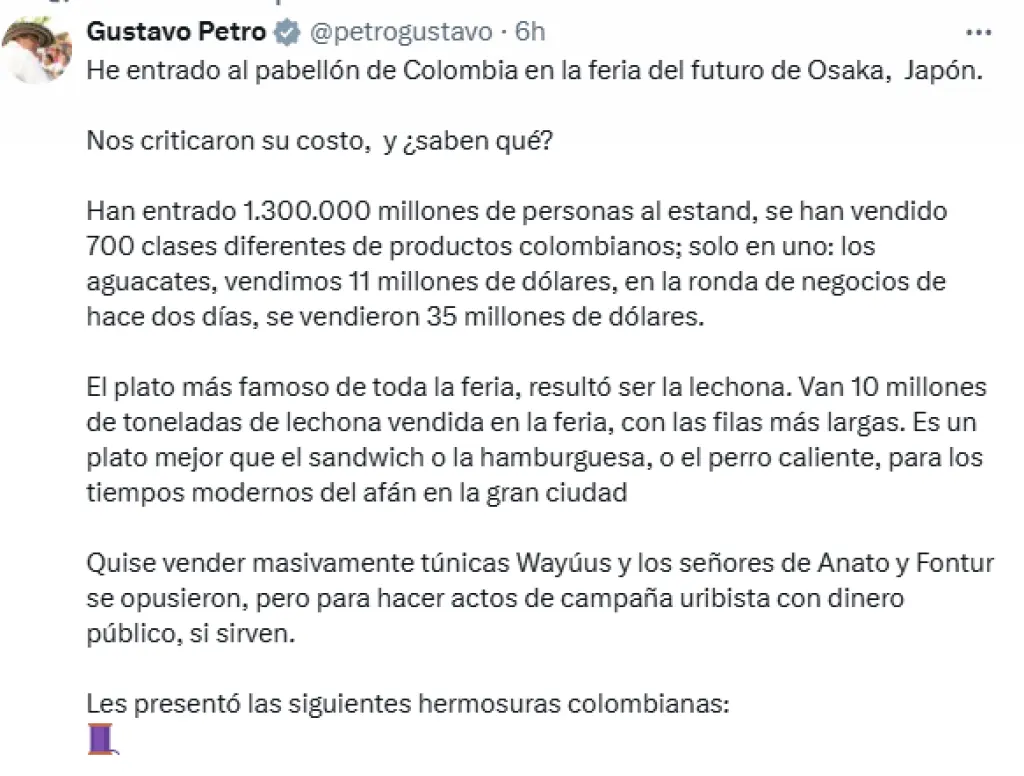The height and width of the screenshot is (776, 1024).
Task: Click the line 'Les presentó las siguientes hermosuras'
Action: 408,704
